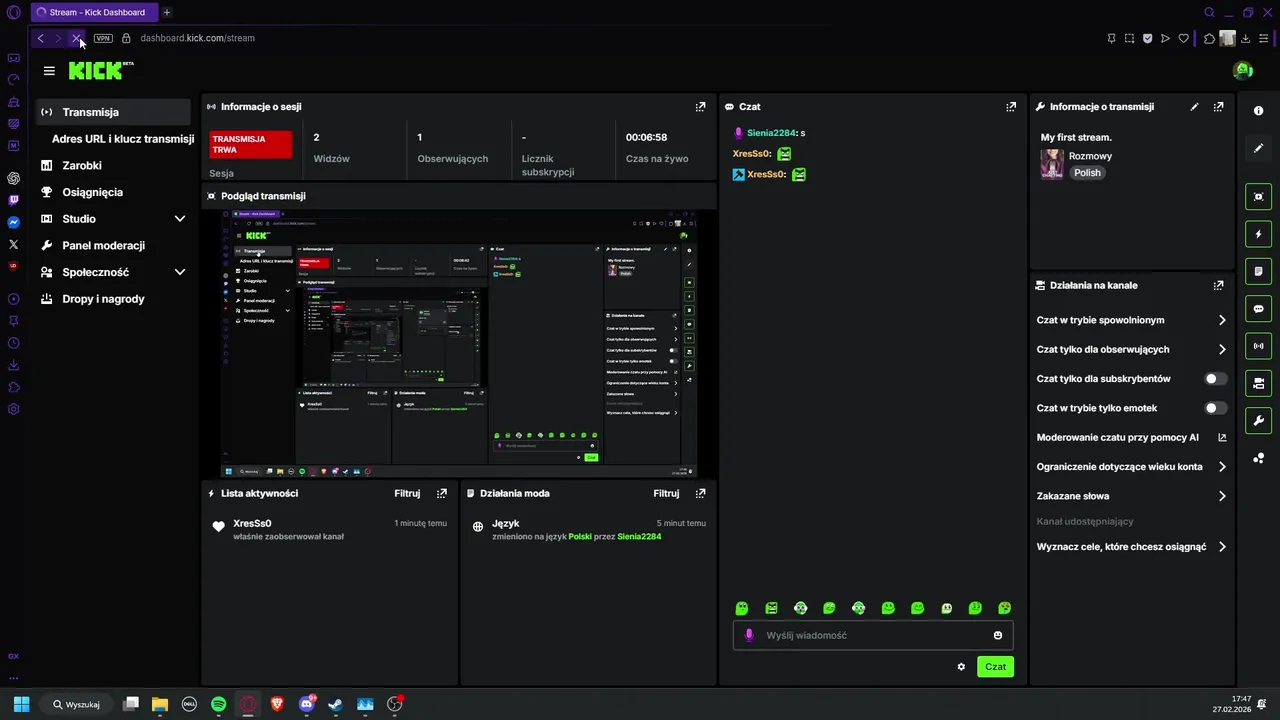Image resolution: width=1280 pixels, height=720 pixels.
Task: Pop out the Czat panel
Action: 1012,107
